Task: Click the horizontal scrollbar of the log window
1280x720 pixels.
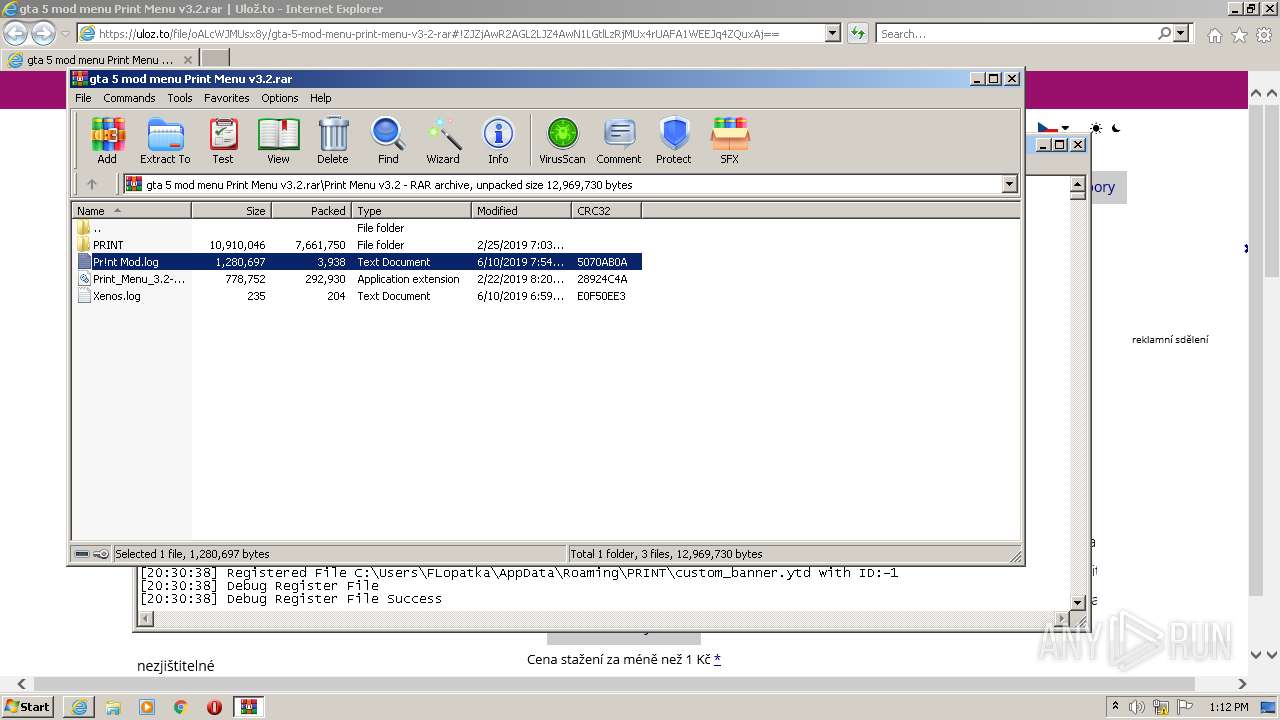Action: (x=603, y=619)
